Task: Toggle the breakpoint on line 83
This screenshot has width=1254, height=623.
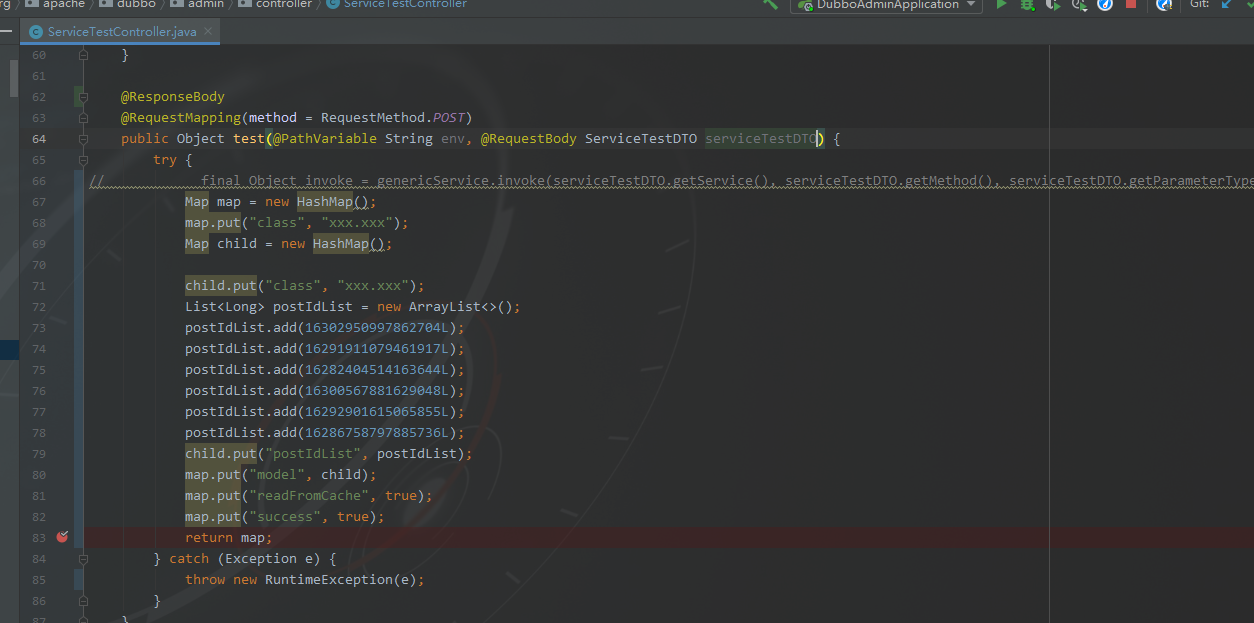Action: tap(63, 537)
